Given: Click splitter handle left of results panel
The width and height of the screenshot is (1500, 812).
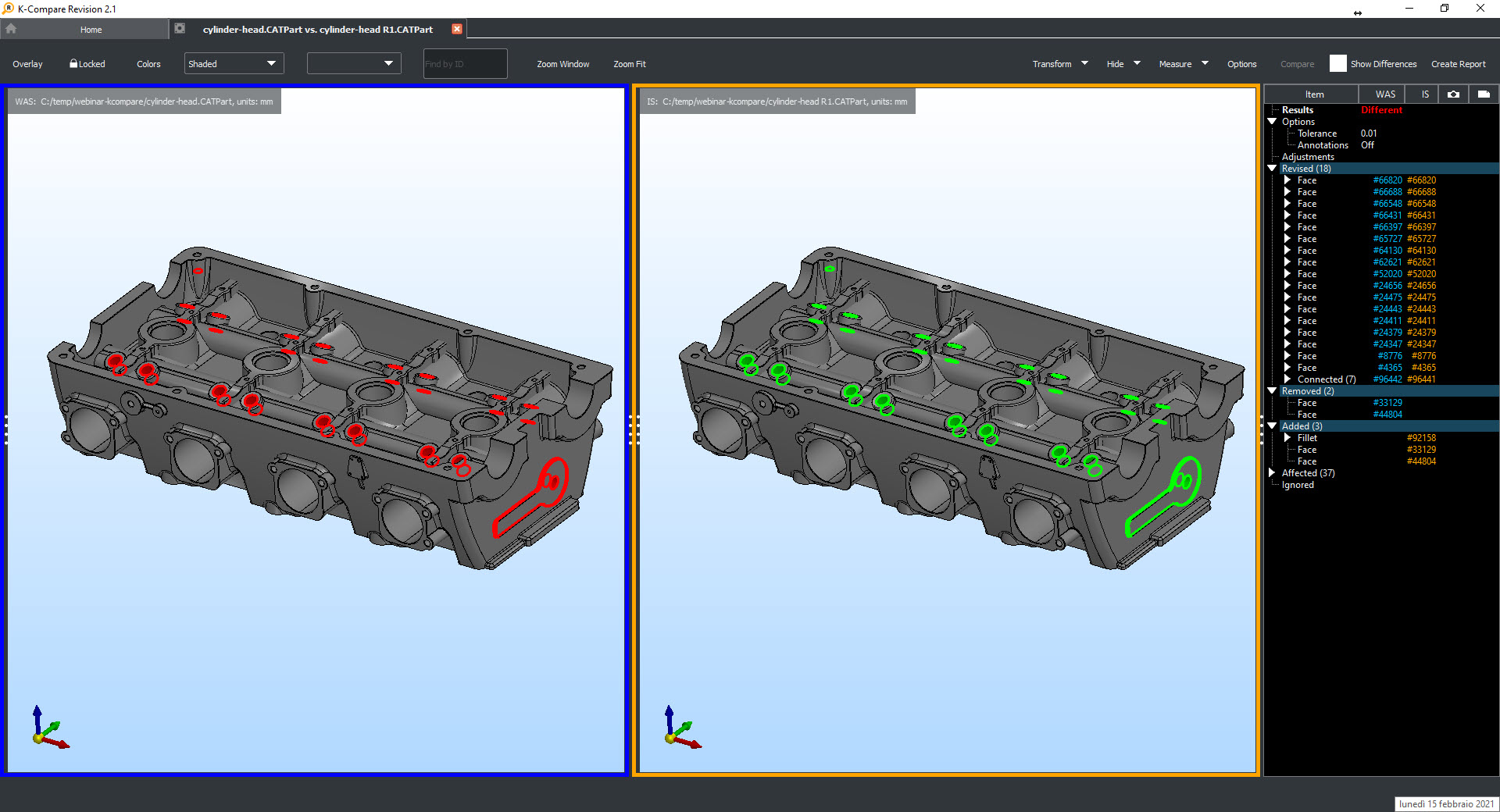Looking at the screenshot, I should point(1262,430).
